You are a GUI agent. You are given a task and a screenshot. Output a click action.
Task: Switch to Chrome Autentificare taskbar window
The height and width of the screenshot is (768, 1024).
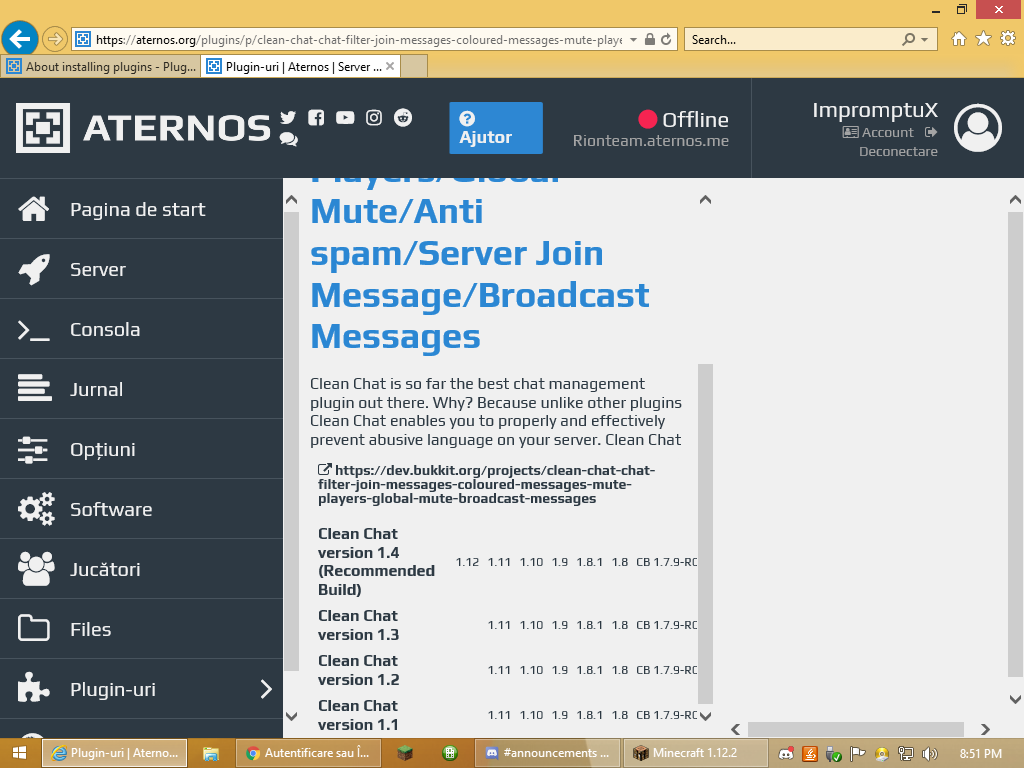point(308,753)
